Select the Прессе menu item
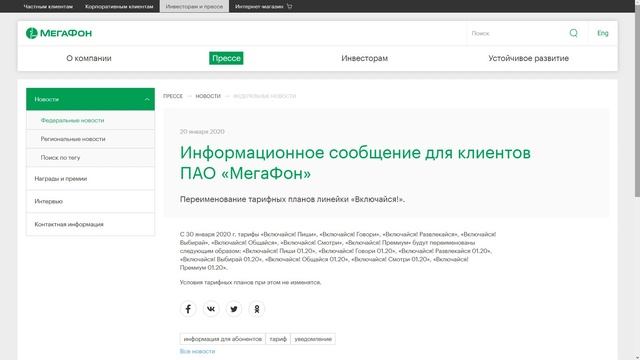 226,58
